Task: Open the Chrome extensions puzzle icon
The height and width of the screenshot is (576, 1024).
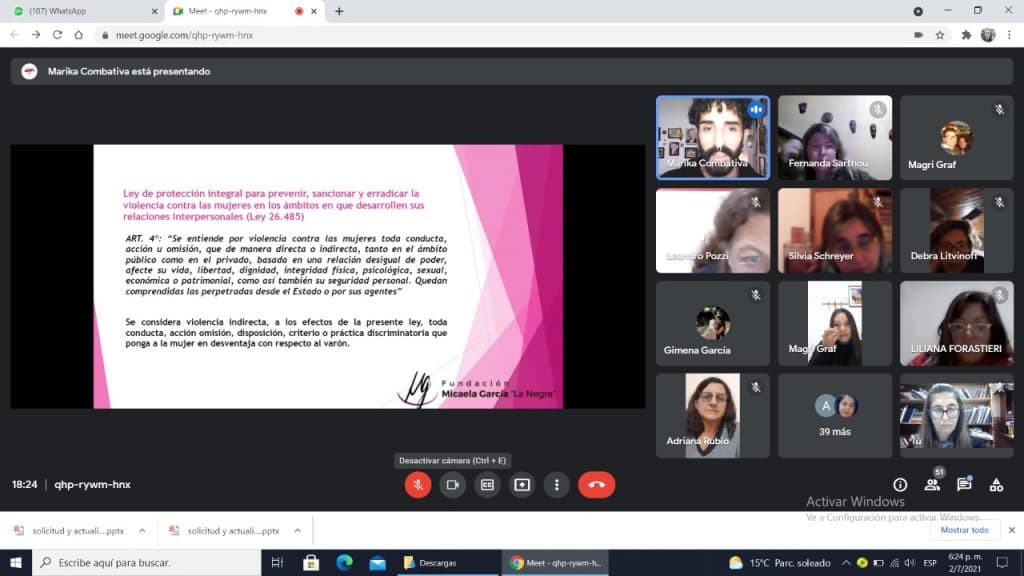Action: 966,35
